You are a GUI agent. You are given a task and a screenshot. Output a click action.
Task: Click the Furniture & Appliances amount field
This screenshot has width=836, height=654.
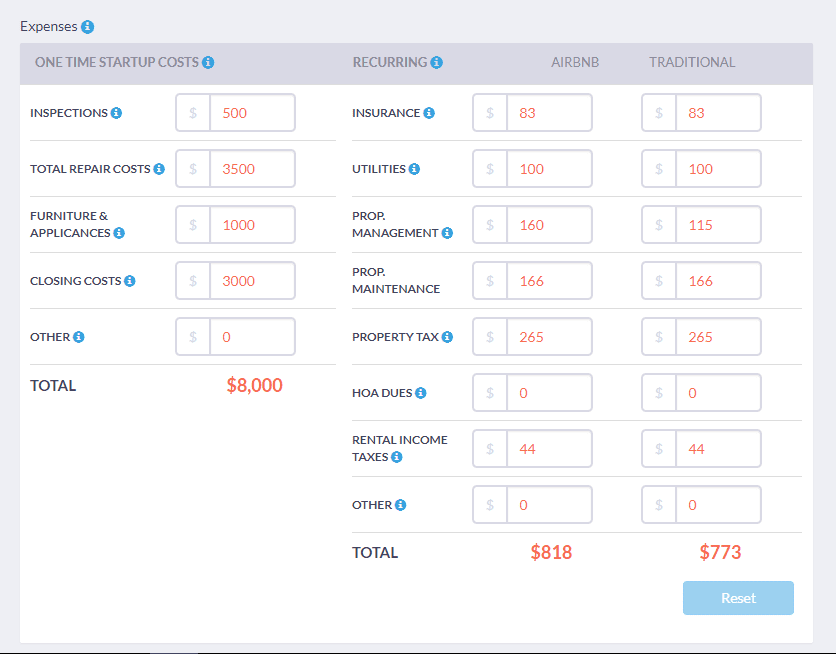click(251, 225)
